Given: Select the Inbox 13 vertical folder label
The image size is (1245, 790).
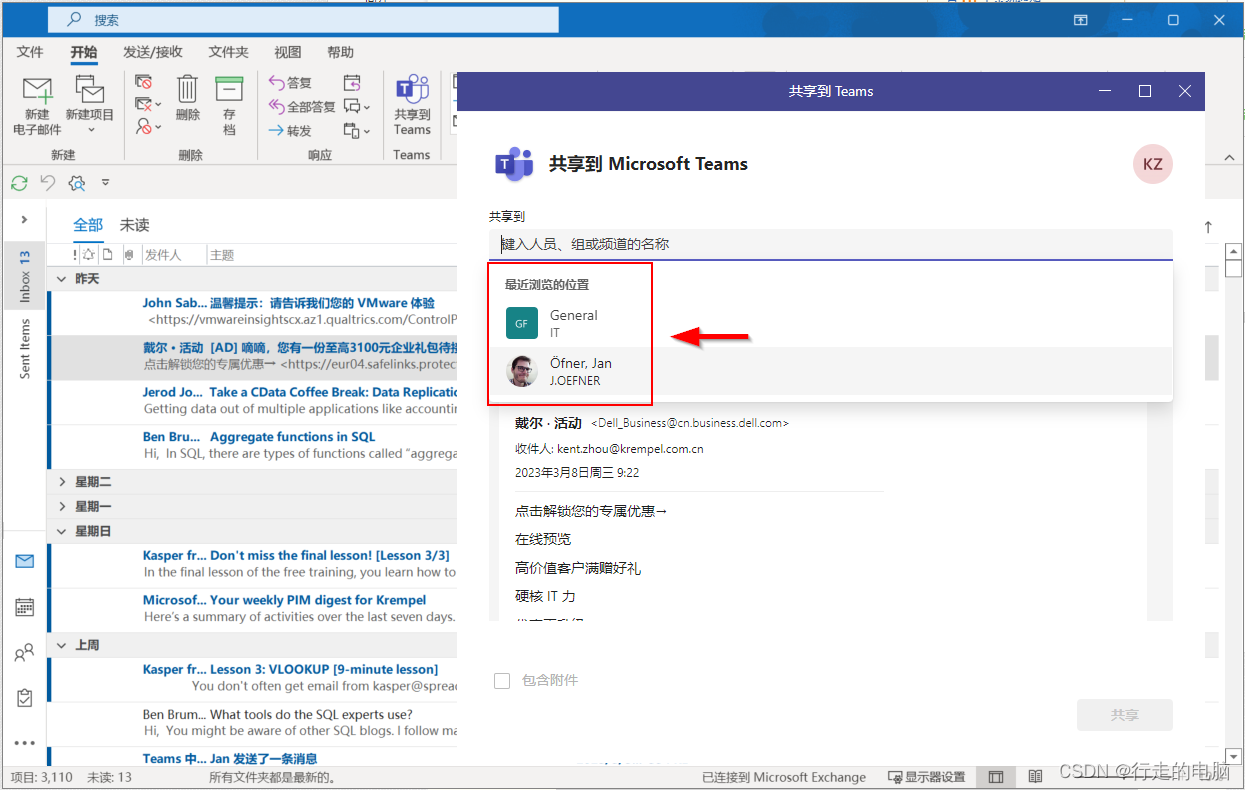Looking at the screenshot, I should tap(25, 277).
